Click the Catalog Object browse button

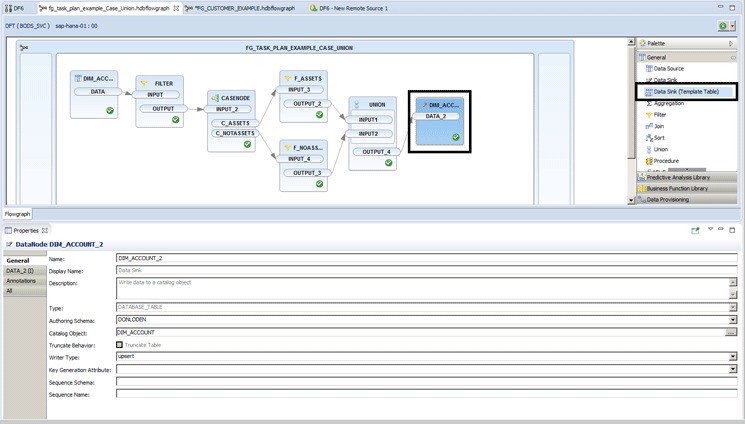(732, 332)
